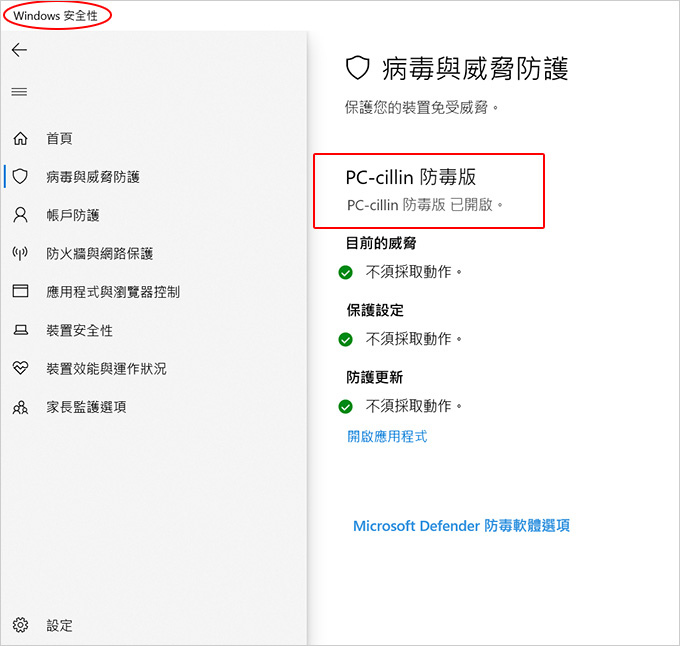Click the shield icon in the sidebar
The width and height of the screenshot is (680, 646).
20,176
